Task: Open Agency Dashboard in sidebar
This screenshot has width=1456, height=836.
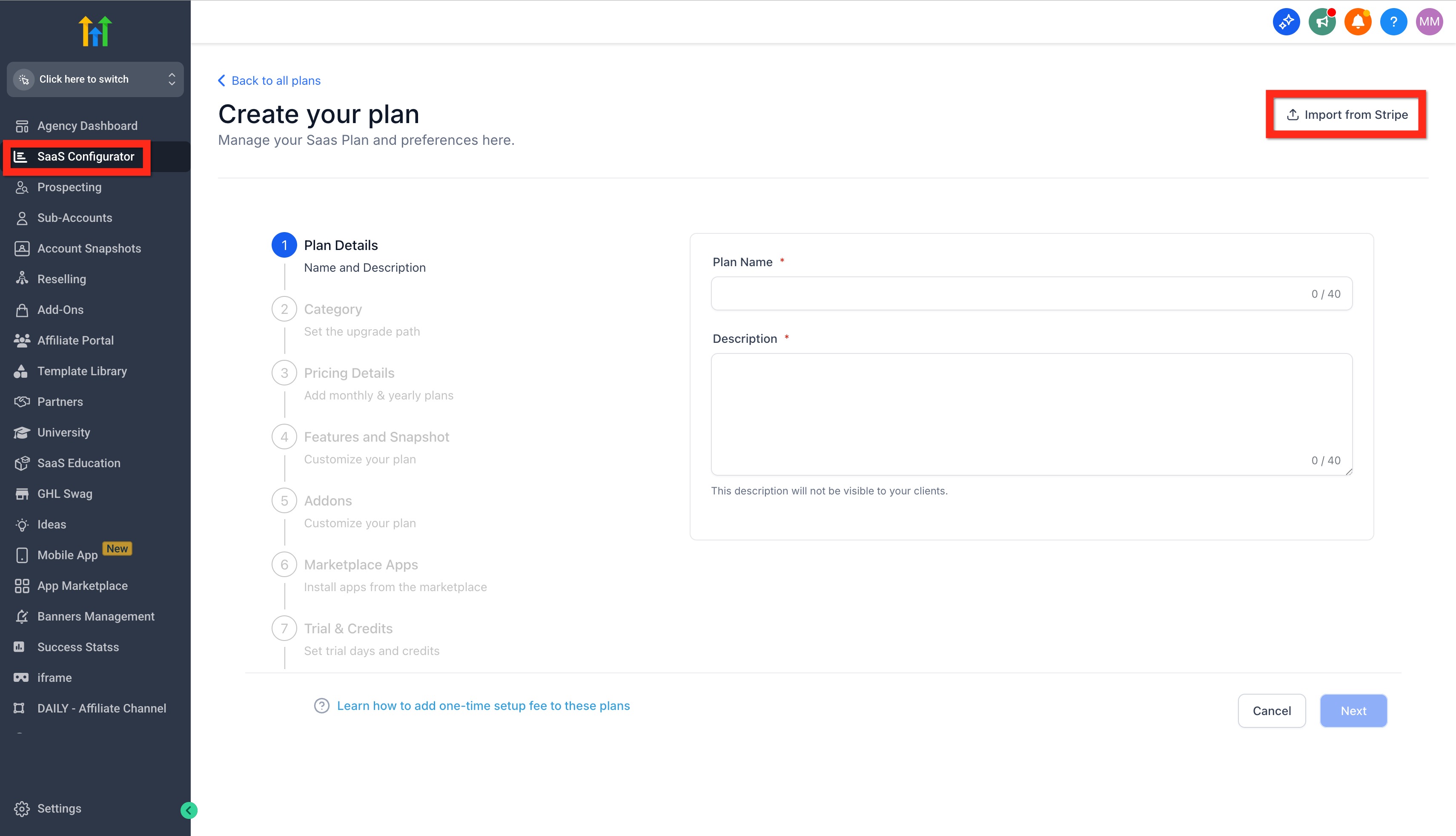Action: coord(87,126)
